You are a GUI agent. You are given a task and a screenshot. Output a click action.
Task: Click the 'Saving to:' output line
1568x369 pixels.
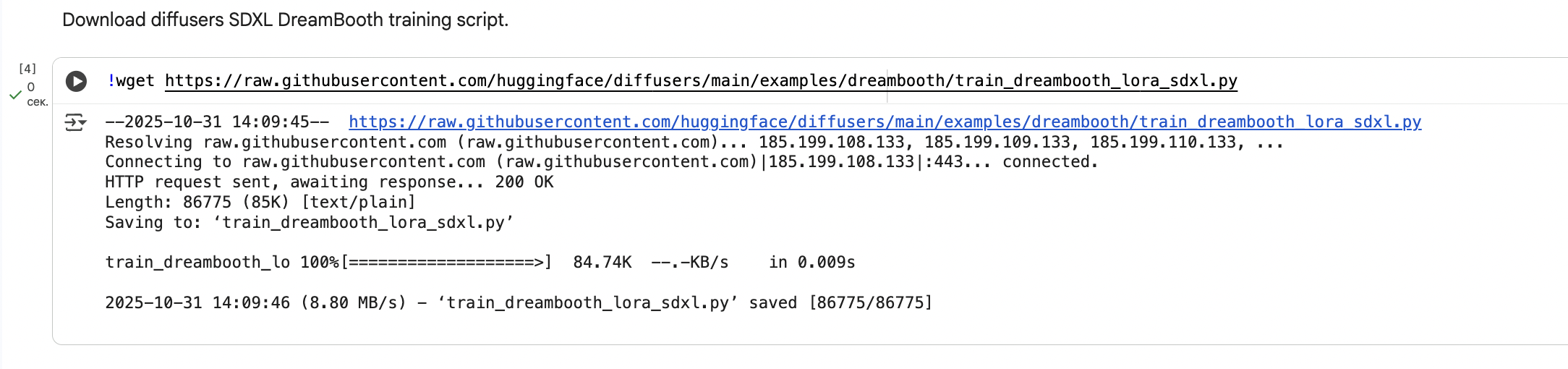tap(309, 223)
